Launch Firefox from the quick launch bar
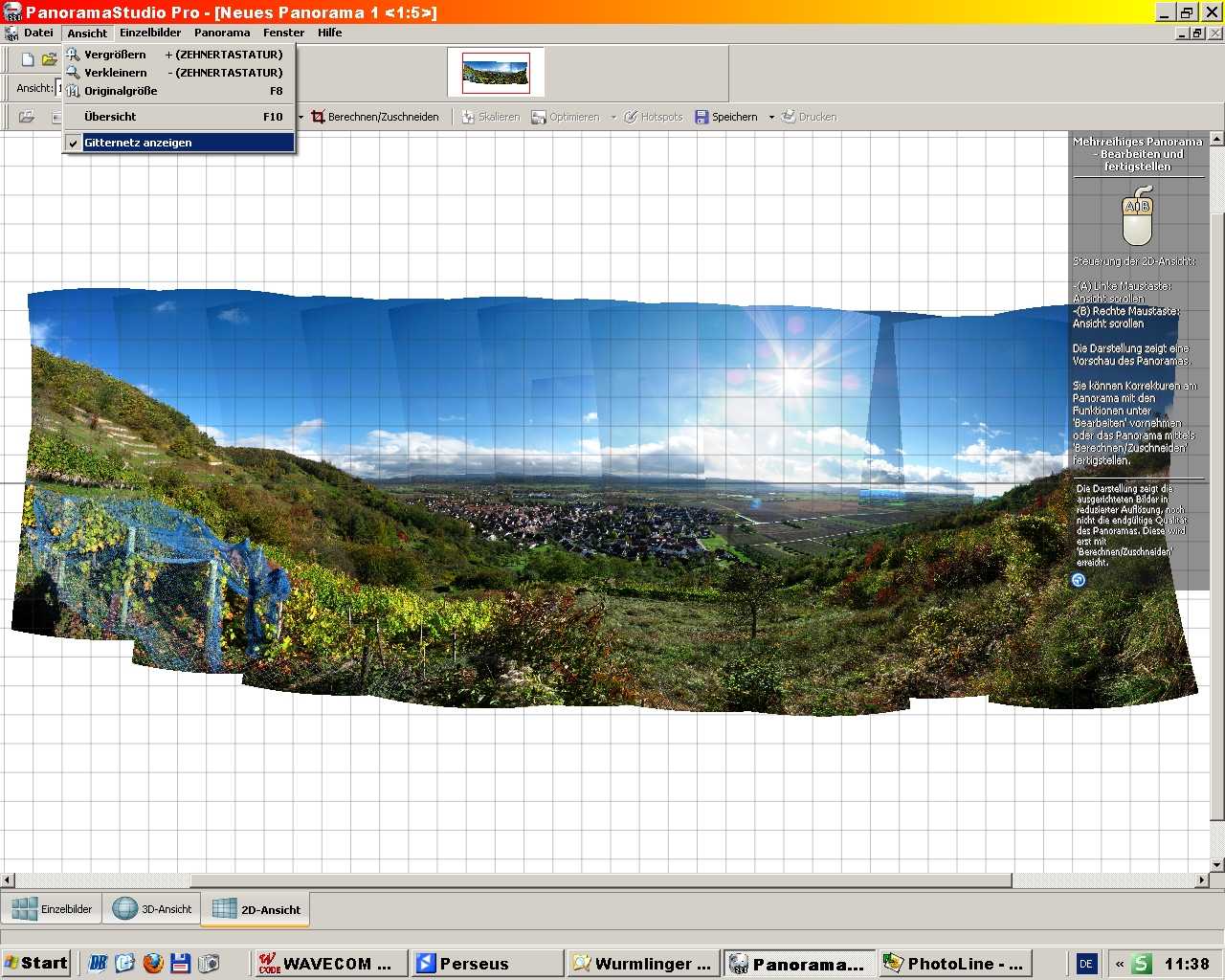The height and width of the screenshot is (980, 1225). coord(153,963)
